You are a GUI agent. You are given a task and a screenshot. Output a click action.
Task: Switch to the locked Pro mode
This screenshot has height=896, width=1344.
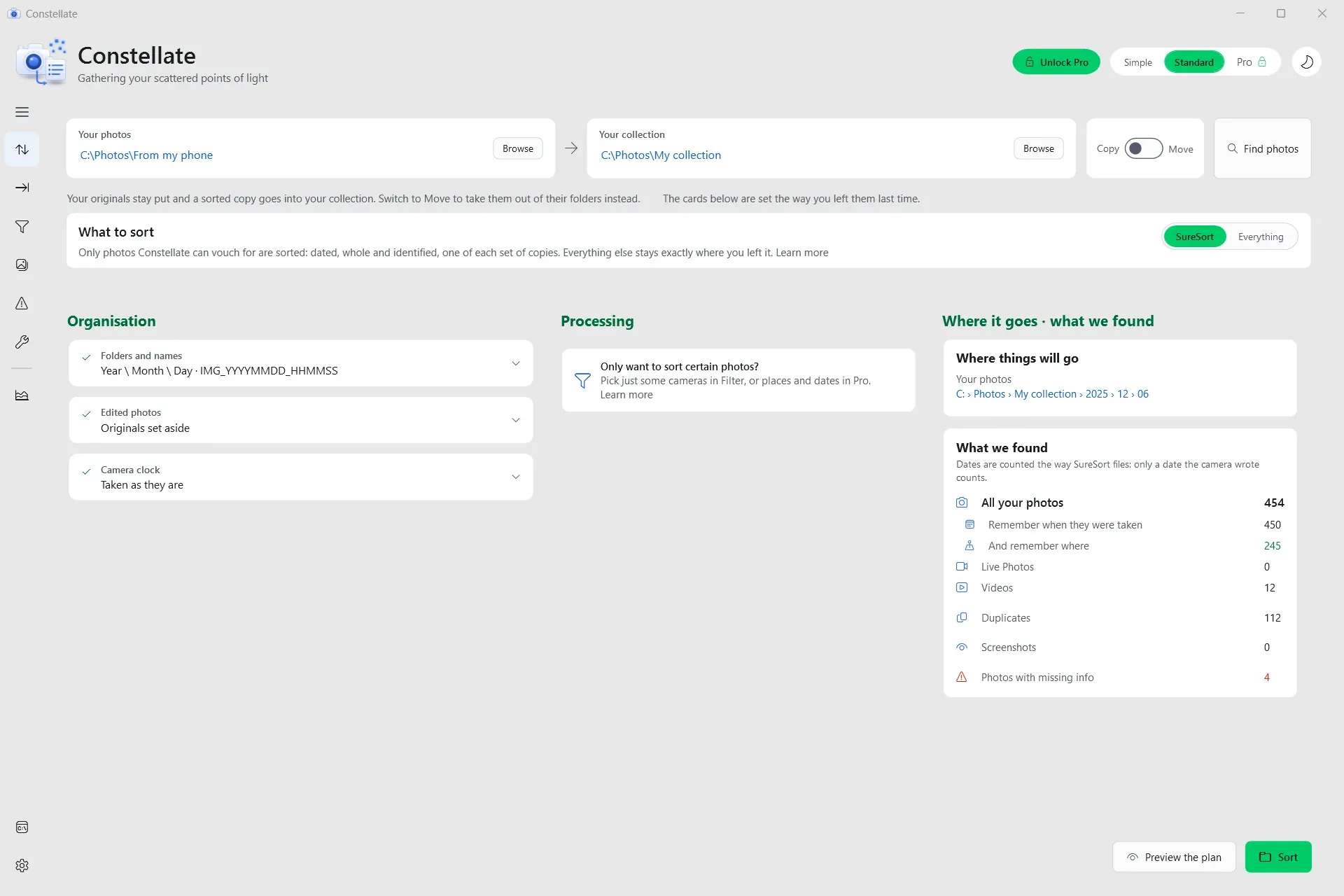pos(1251,62)
